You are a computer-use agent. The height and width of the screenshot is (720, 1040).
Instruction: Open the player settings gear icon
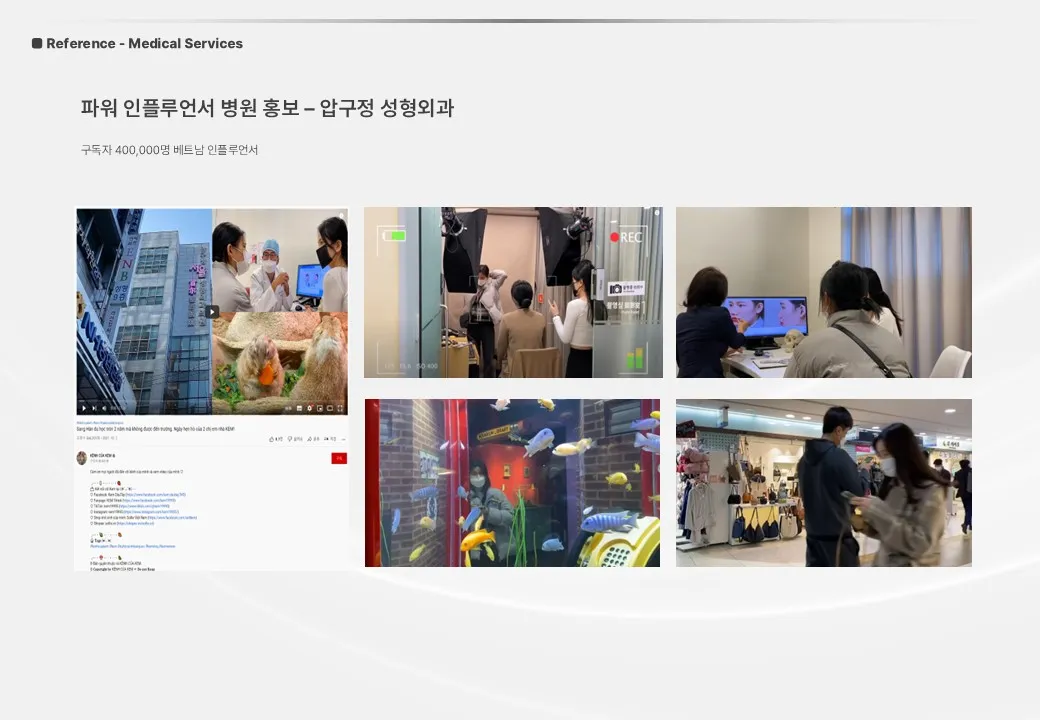pyautogui.click(x=310, y=408)
